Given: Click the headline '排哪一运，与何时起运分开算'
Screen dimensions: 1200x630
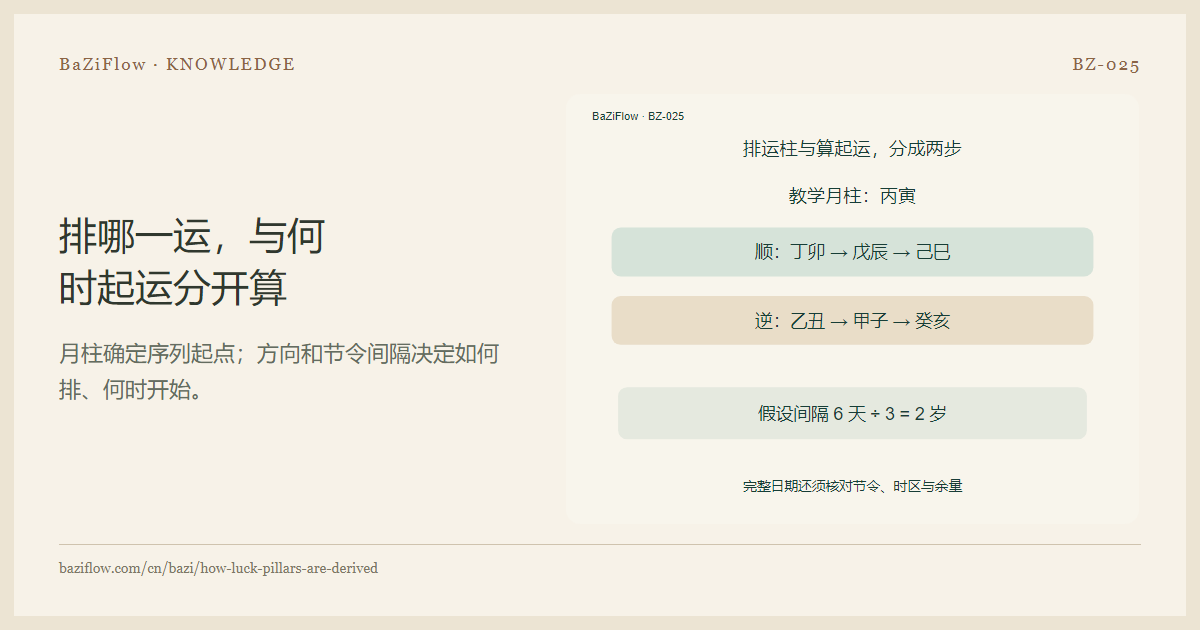Looking at the screenshot, I should (192, 262).
